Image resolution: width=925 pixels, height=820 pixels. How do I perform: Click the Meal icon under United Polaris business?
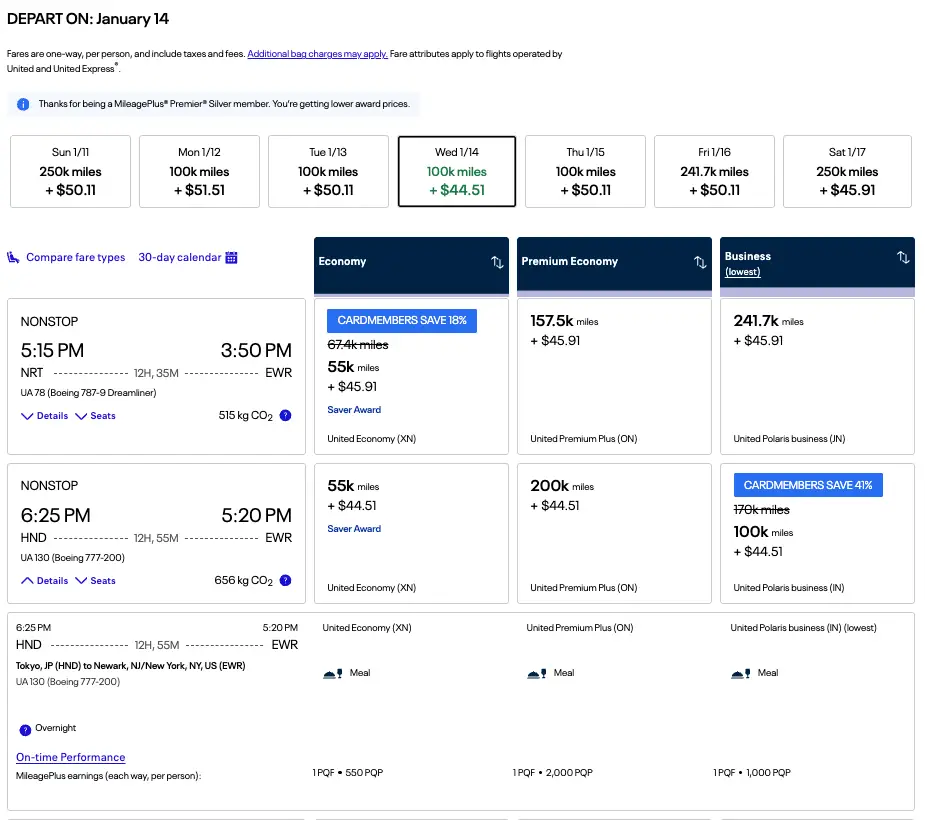(742, 673)
